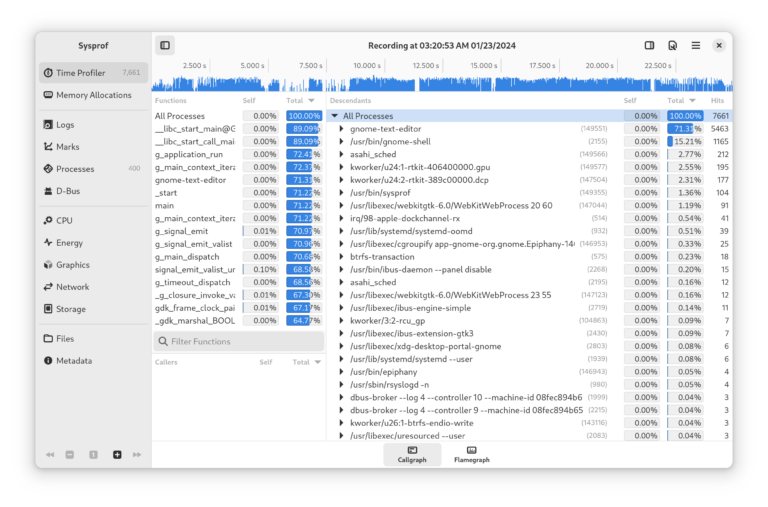The width and height of the screenshot is (768, 507).
Task: Open the recording search document icon
Action: 672,46
